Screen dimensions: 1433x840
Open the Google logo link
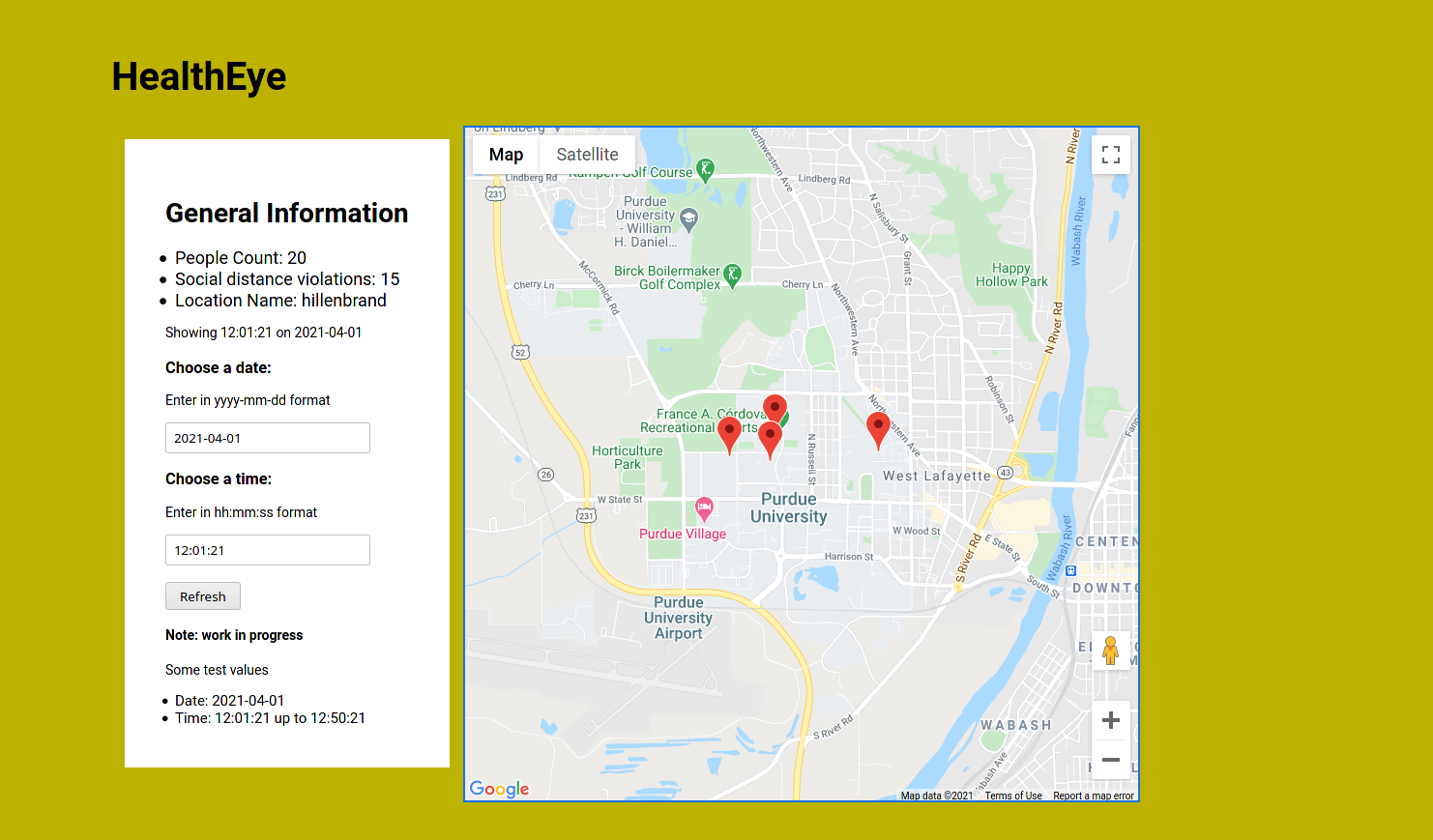(499, 789)
